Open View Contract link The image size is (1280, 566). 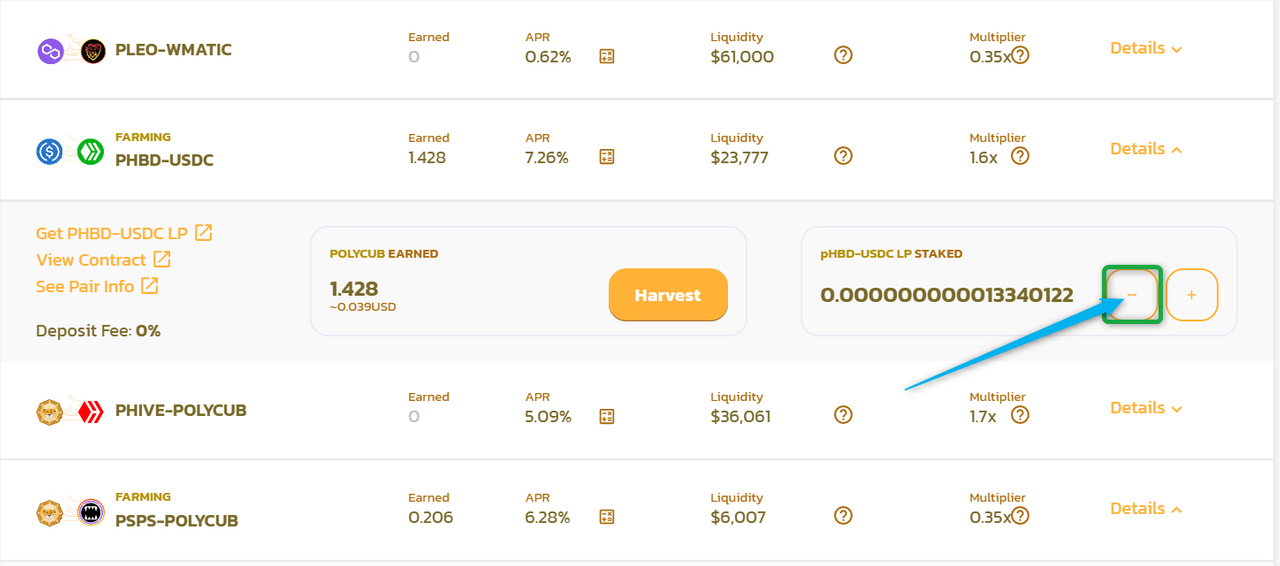103,260
